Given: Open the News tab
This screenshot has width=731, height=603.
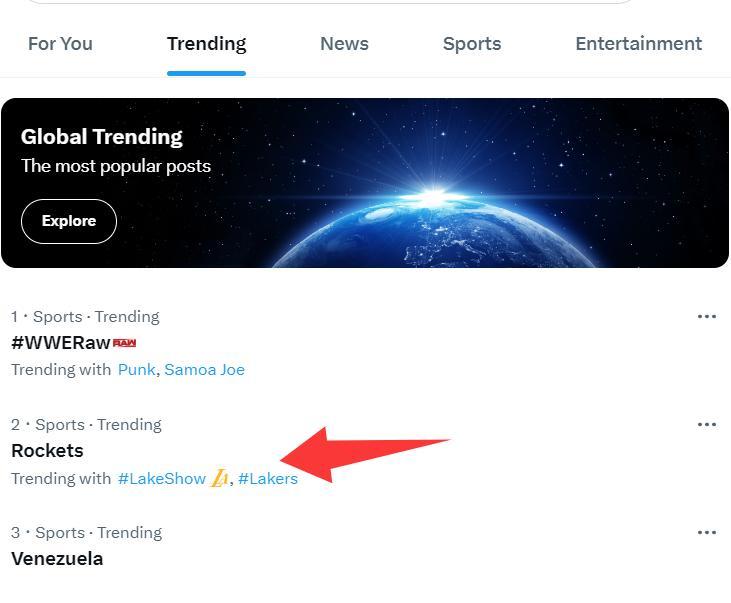Looking at the screenshot, I should (344, 44).
